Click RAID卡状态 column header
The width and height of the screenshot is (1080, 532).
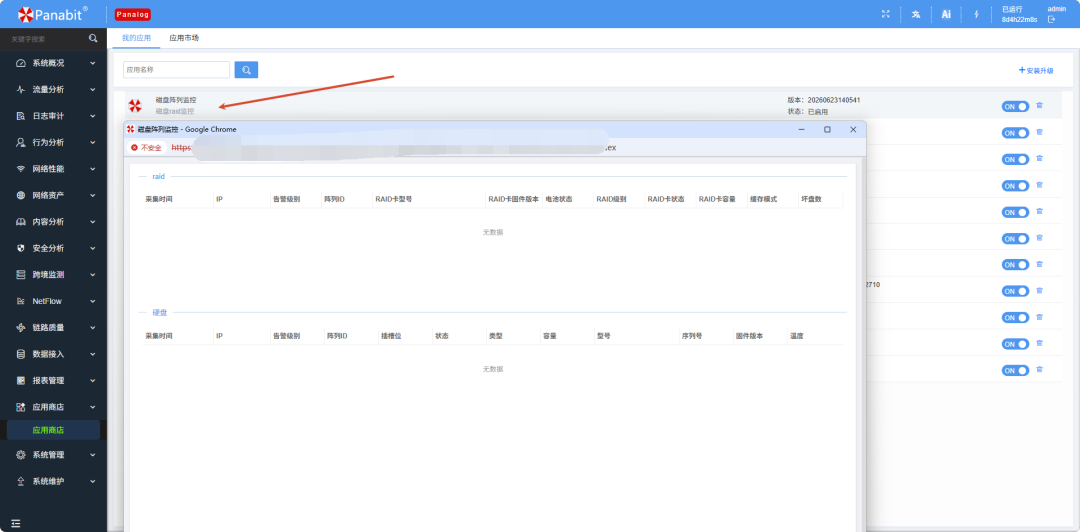click(x=666, y=199)
